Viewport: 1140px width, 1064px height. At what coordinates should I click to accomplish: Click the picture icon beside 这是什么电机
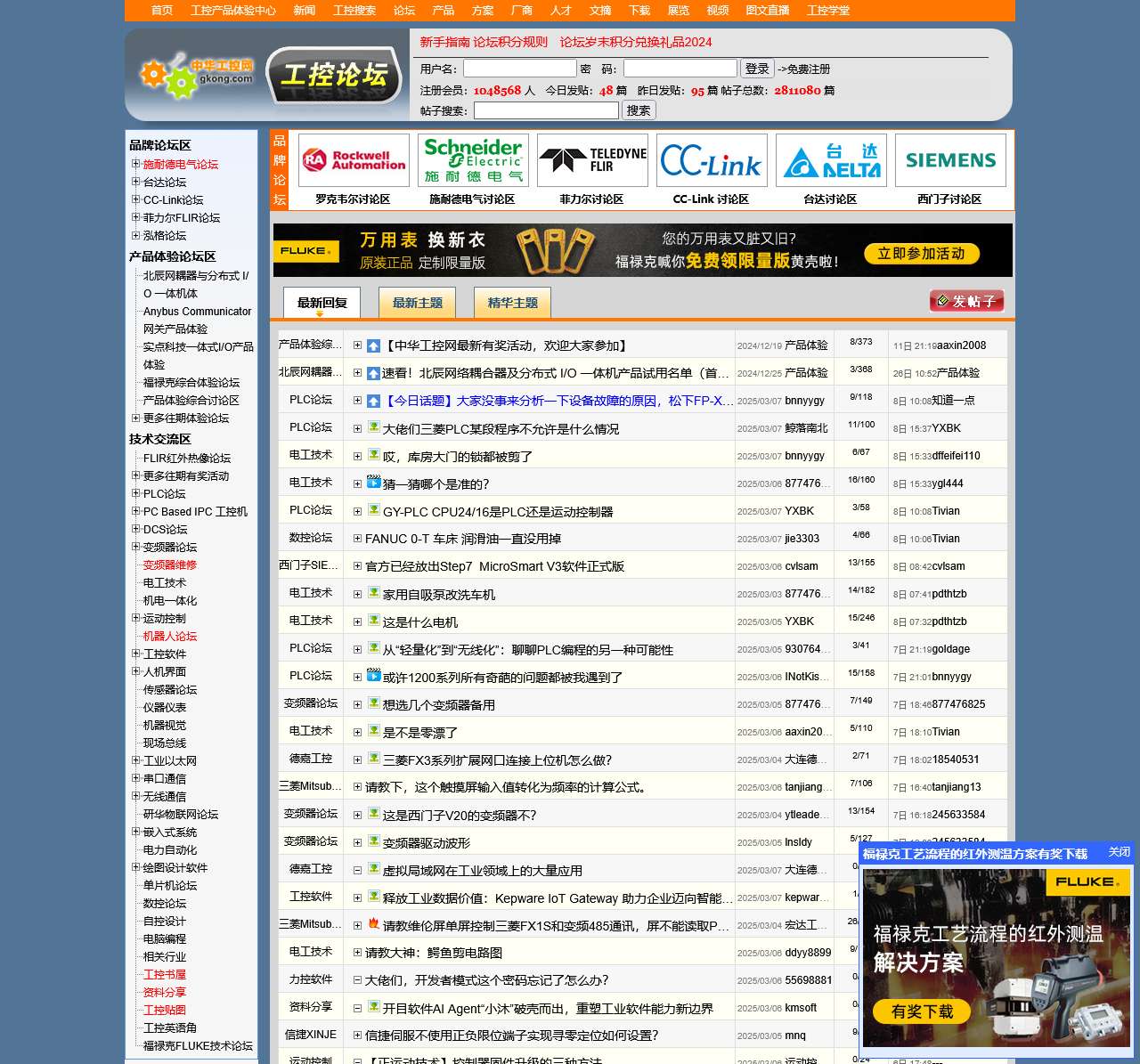click(x=374, y=621)
